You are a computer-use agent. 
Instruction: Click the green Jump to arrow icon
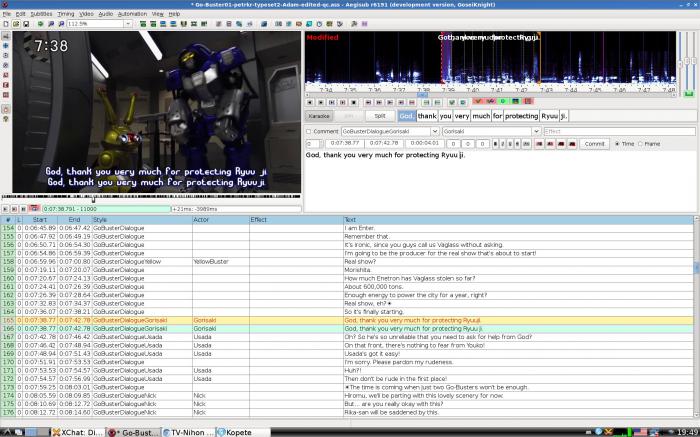[40, 24]
